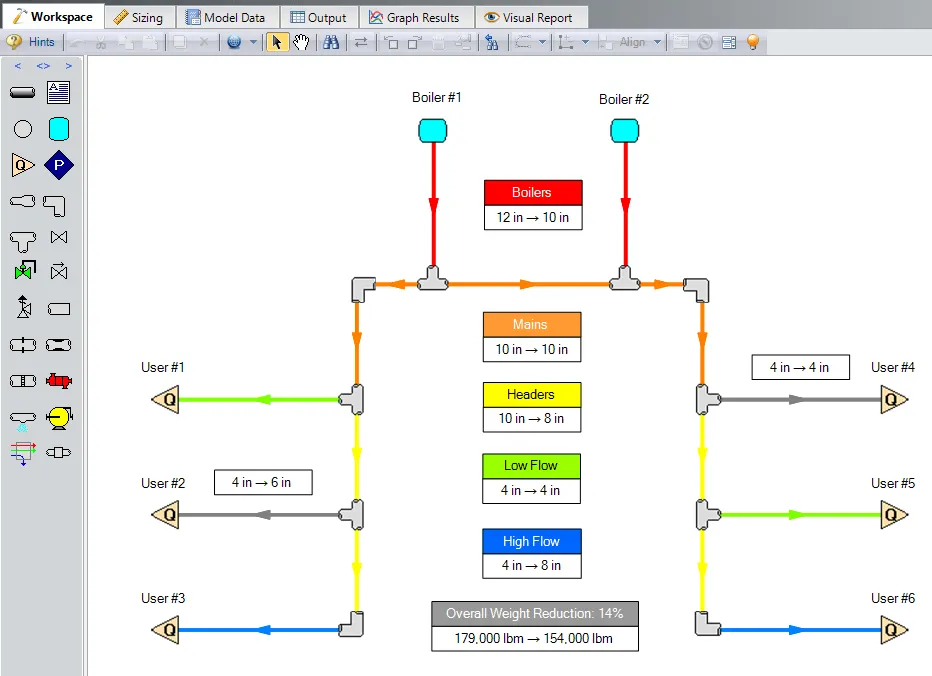Viewport: 932px width, 676px height.
Task: Expand the globe icon's dropdown arrow
Action: click(252, 42)
